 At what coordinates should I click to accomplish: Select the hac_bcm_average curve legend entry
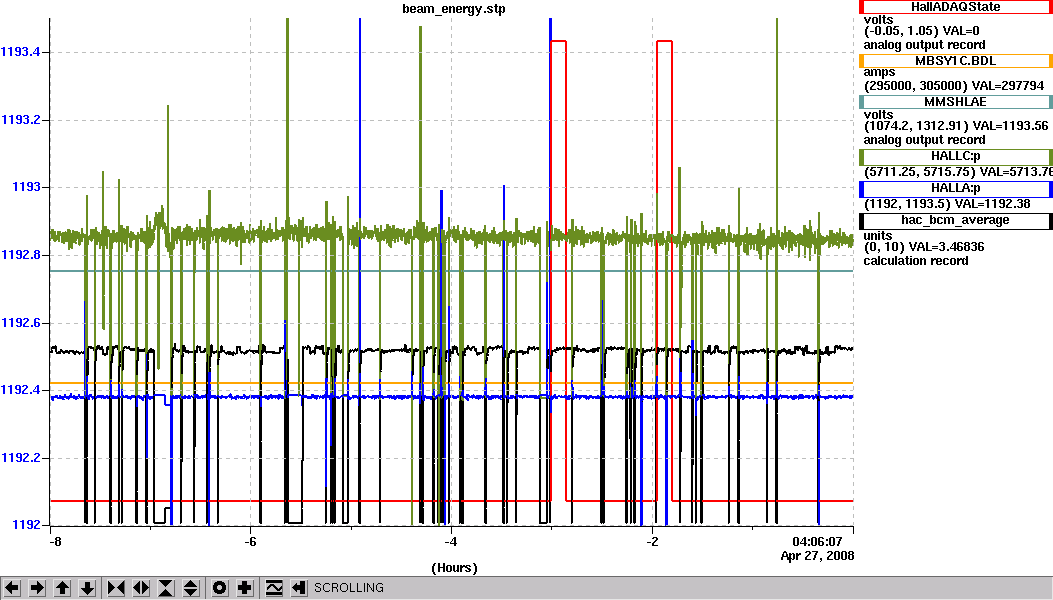[x=955, y=220]
